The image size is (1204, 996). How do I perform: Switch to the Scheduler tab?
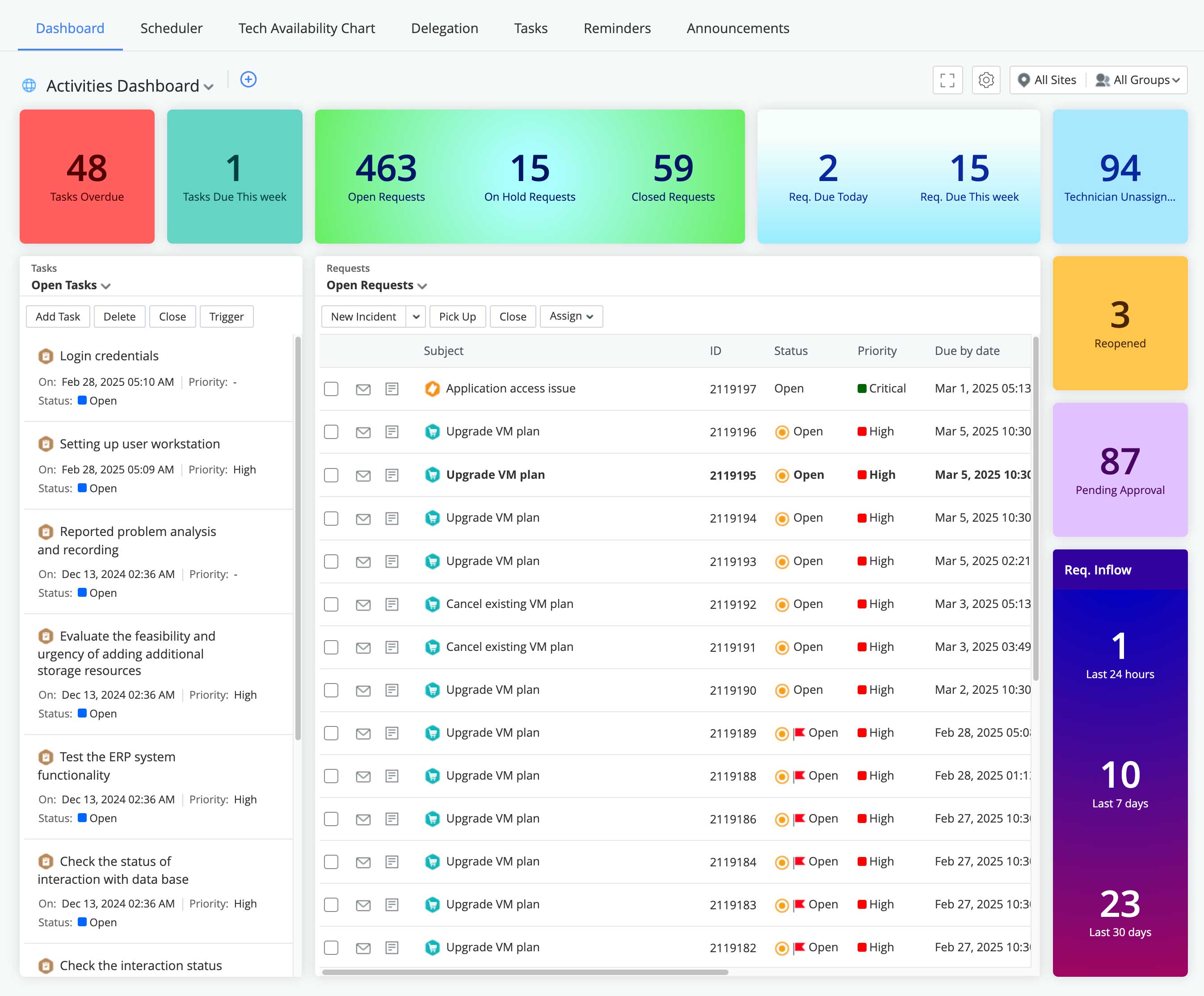pos(172,28)
